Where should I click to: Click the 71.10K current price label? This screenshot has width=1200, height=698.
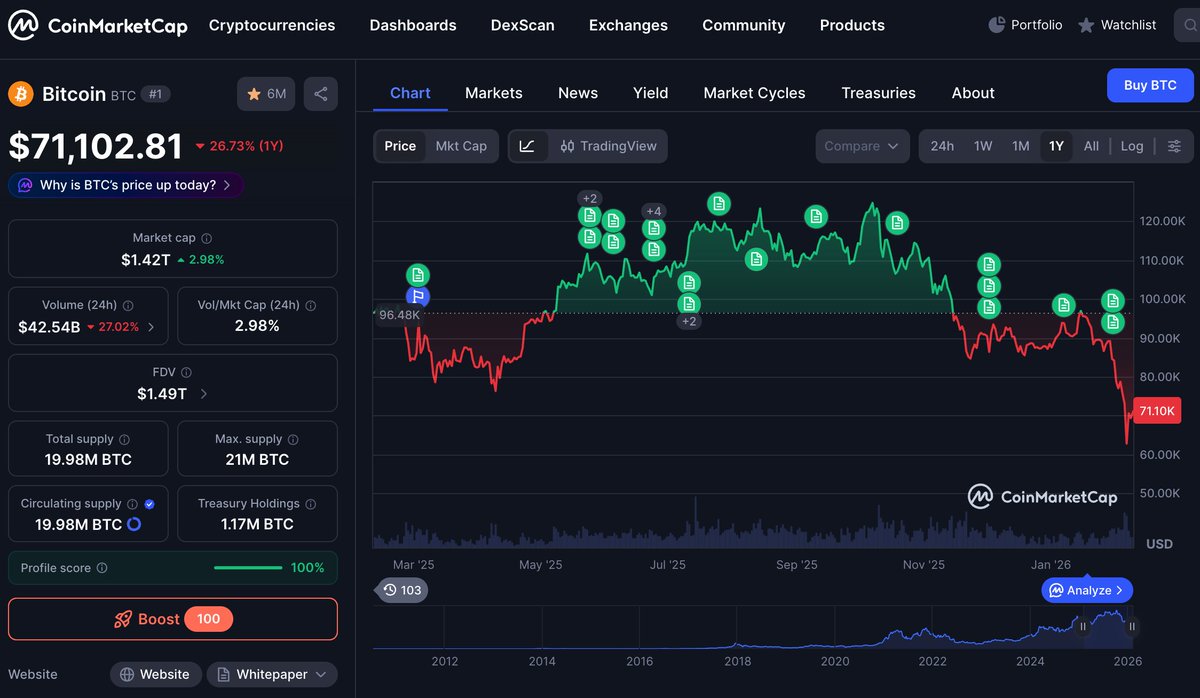tap(1156, 411)
